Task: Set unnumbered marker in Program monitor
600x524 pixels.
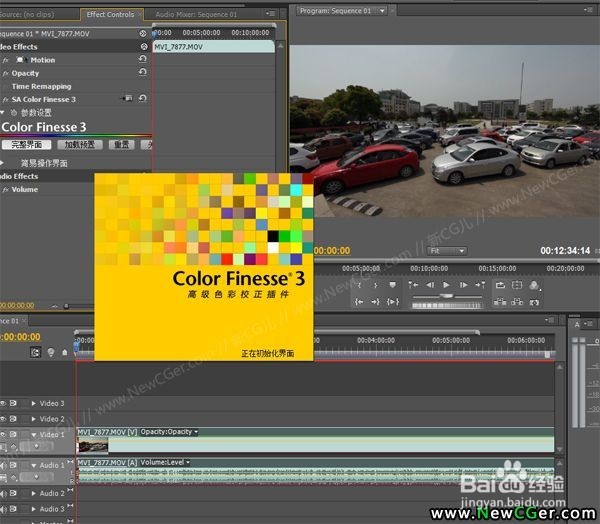Action: (392, 285)
